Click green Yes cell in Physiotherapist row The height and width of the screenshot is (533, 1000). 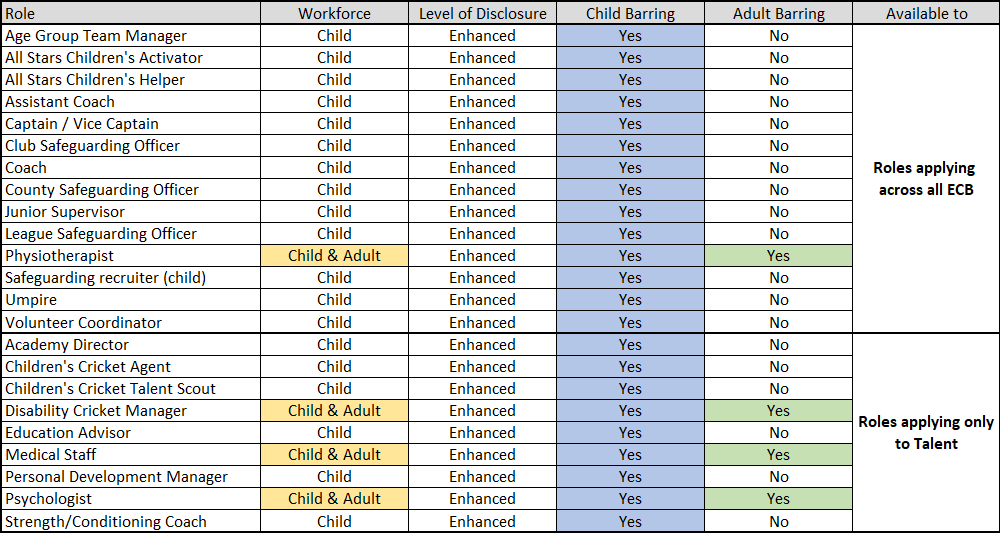coord(779,256)
